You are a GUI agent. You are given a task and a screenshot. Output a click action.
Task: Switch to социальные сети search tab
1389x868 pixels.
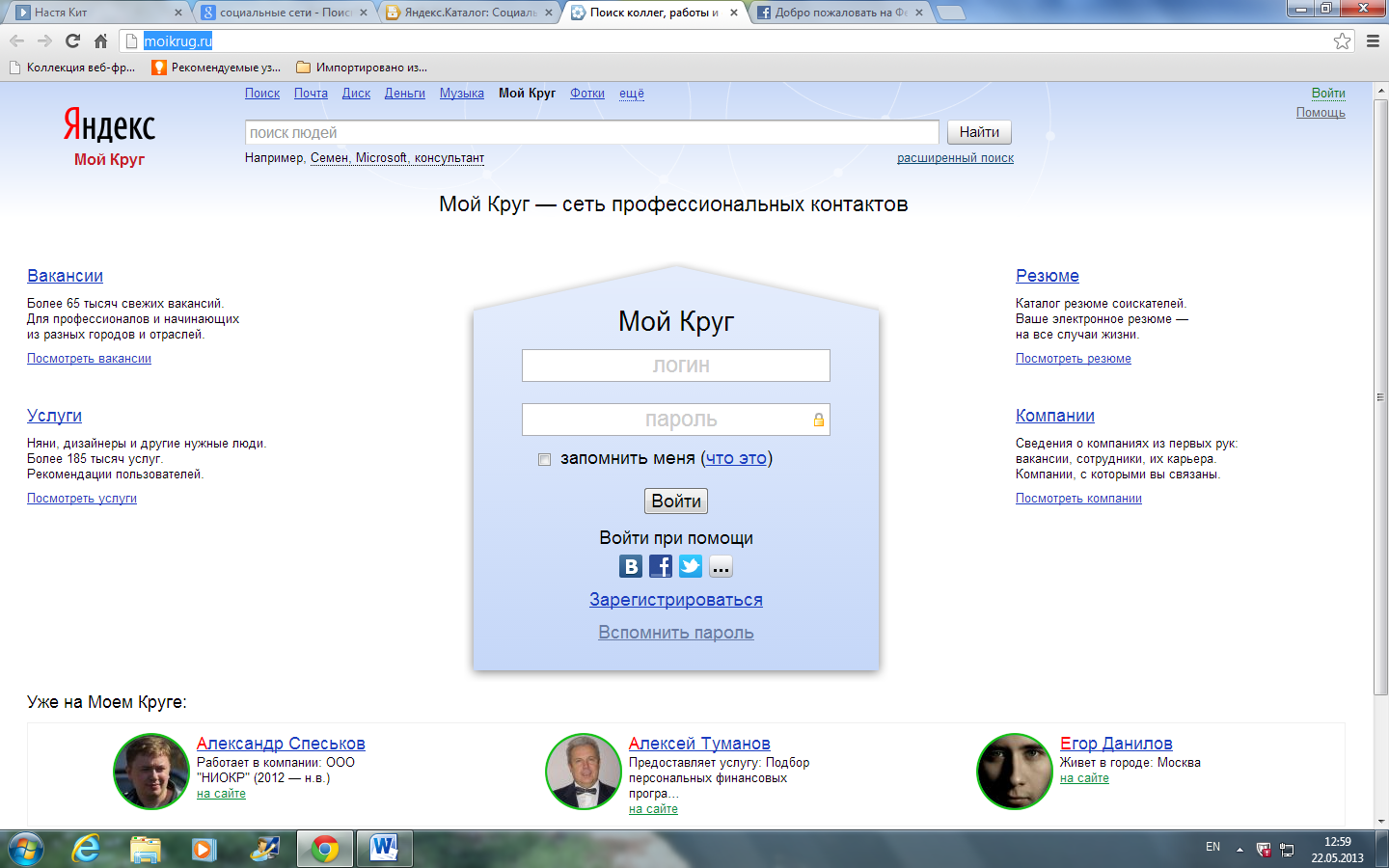(x=285, y=13)
